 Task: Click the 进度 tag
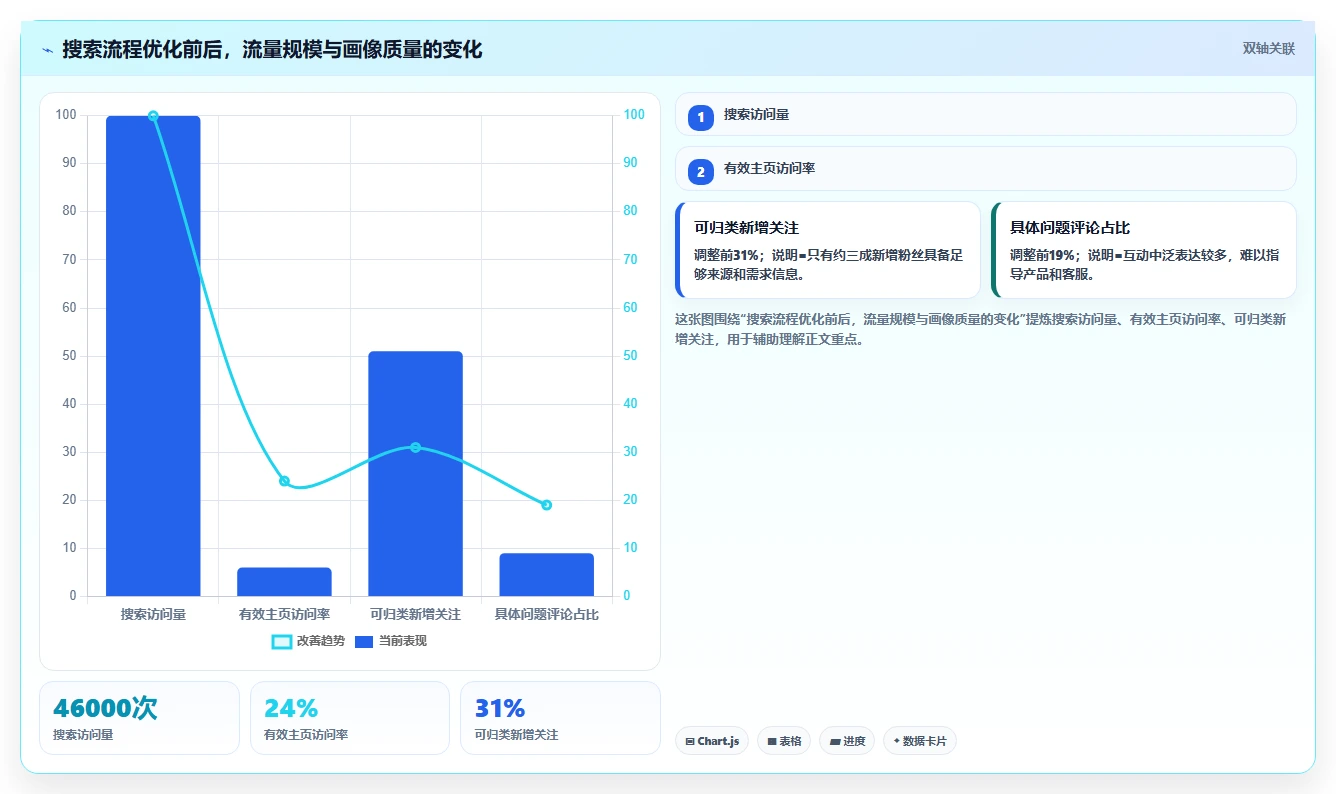[847, 741]
